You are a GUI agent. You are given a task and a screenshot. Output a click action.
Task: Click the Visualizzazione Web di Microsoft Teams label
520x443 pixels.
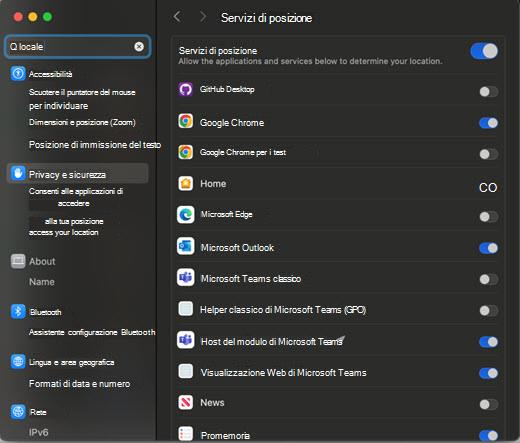(283, 372)
